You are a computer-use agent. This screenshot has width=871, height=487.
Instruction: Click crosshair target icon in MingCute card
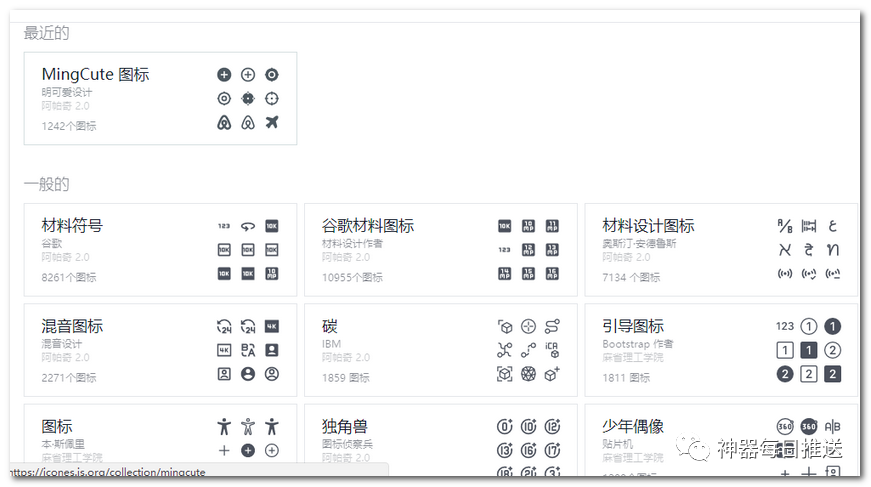pyautogui.click(x=272, y=98)
